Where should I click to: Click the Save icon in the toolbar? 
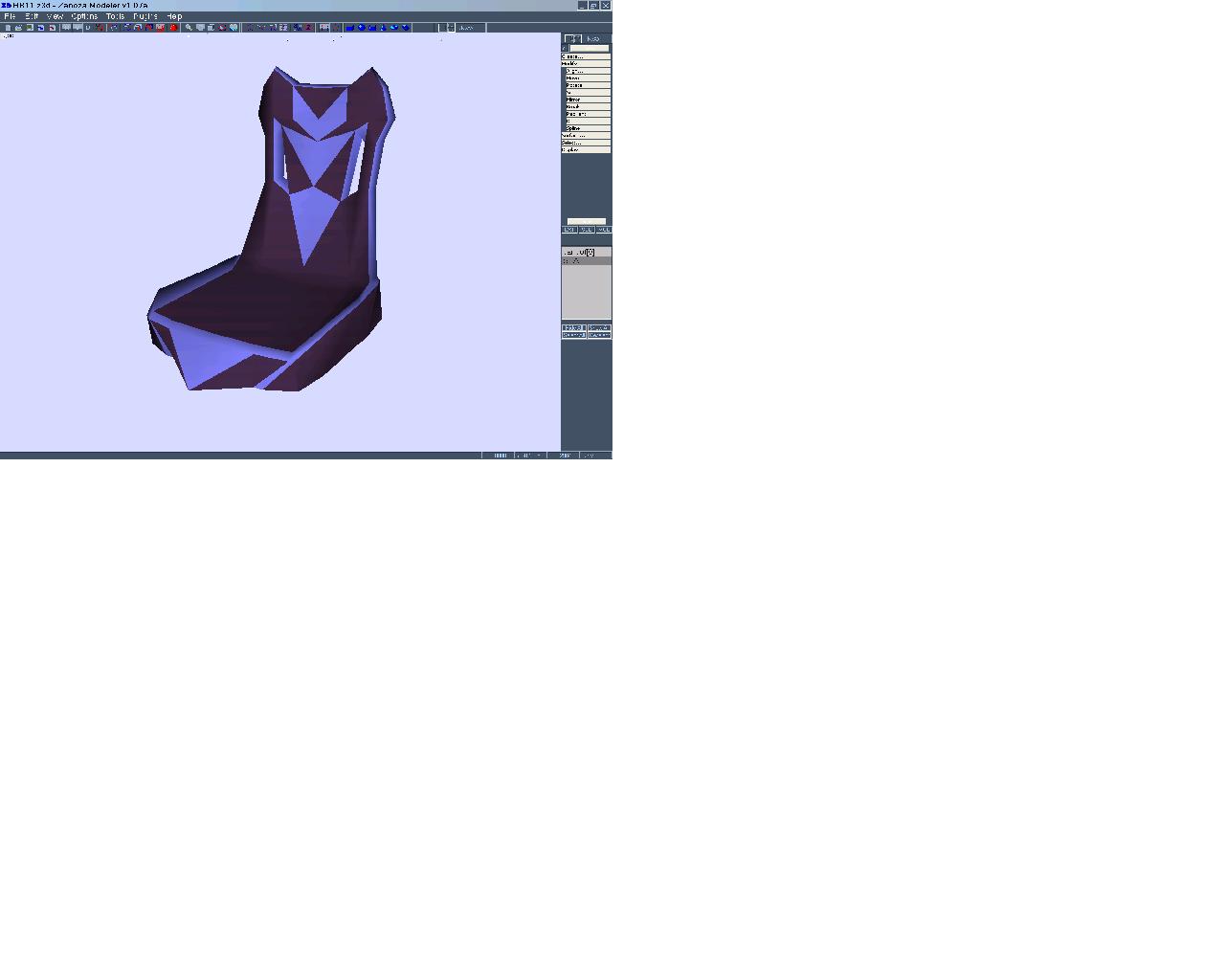[30, 28]
